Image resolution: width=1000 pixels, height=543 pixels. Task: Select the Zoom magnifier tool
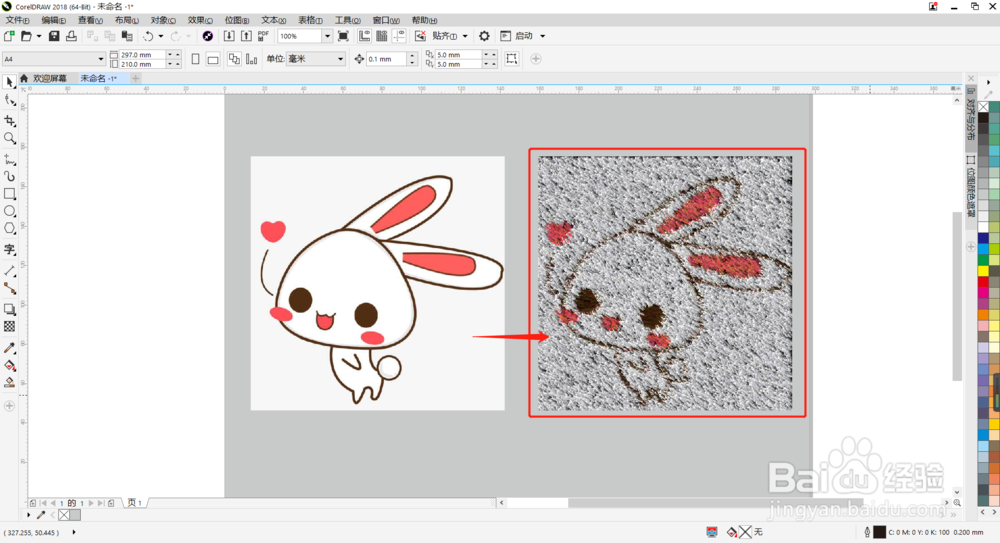coord(10,138)
